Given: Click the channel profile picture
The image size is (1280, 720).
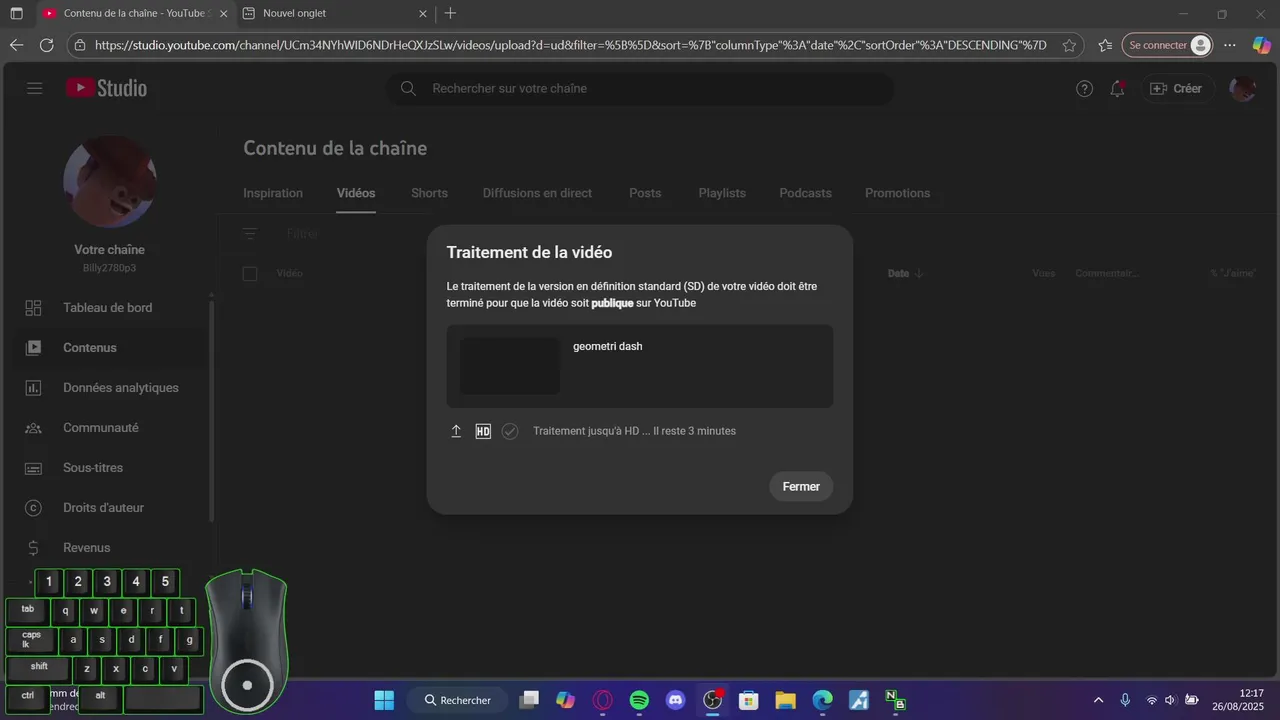Looking at the screenshot, I should click(110, 181).
